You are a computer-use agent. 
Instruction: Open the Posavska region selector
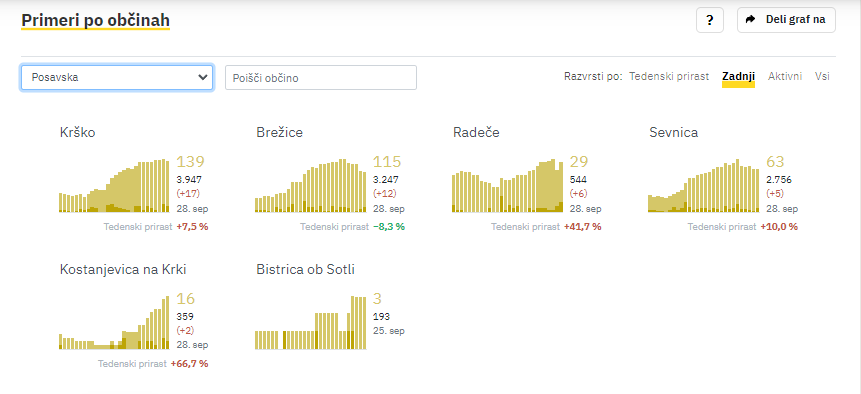[117, 77]
